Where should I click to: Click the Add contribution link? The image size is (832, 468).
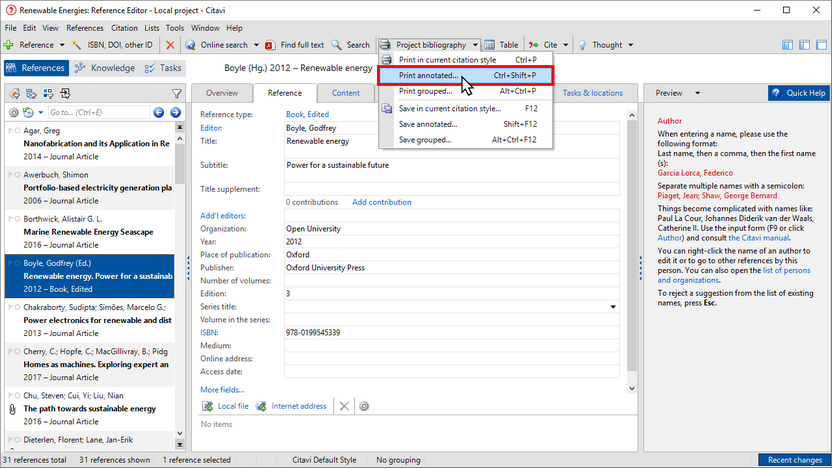coord(382,202)
